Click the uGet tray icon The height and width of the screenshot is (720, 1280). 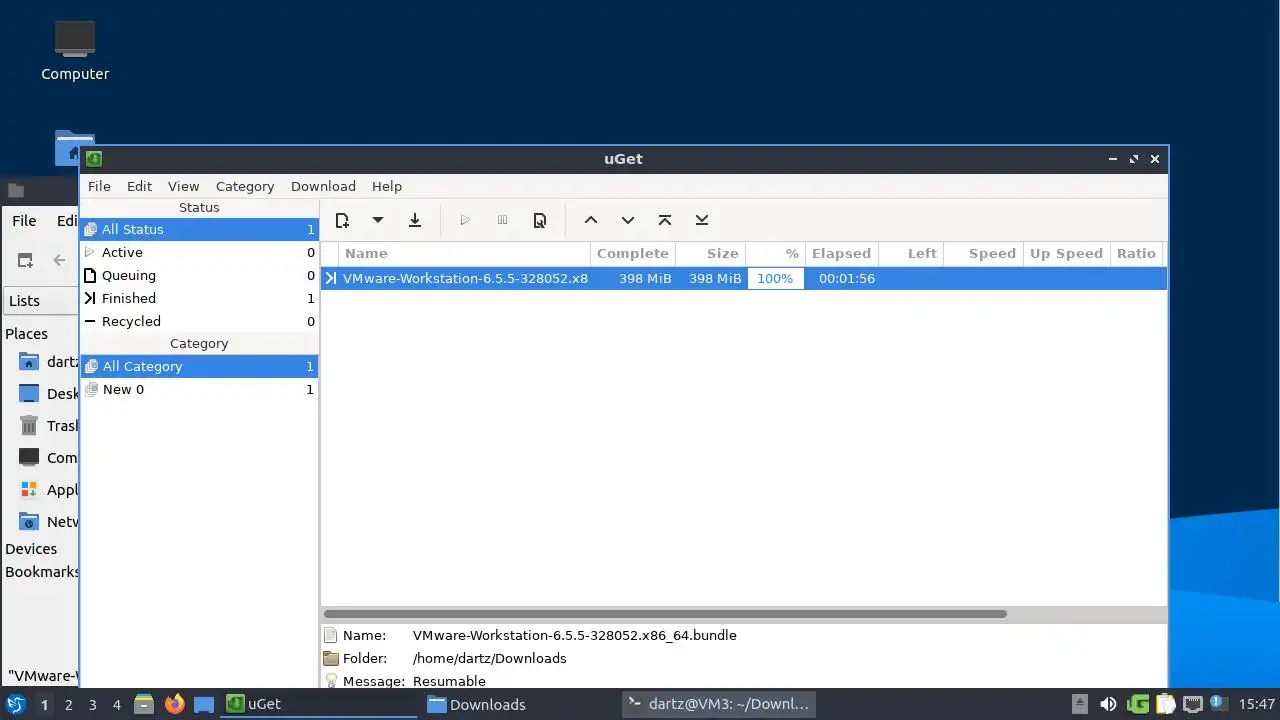click(x=1138, y=704)
